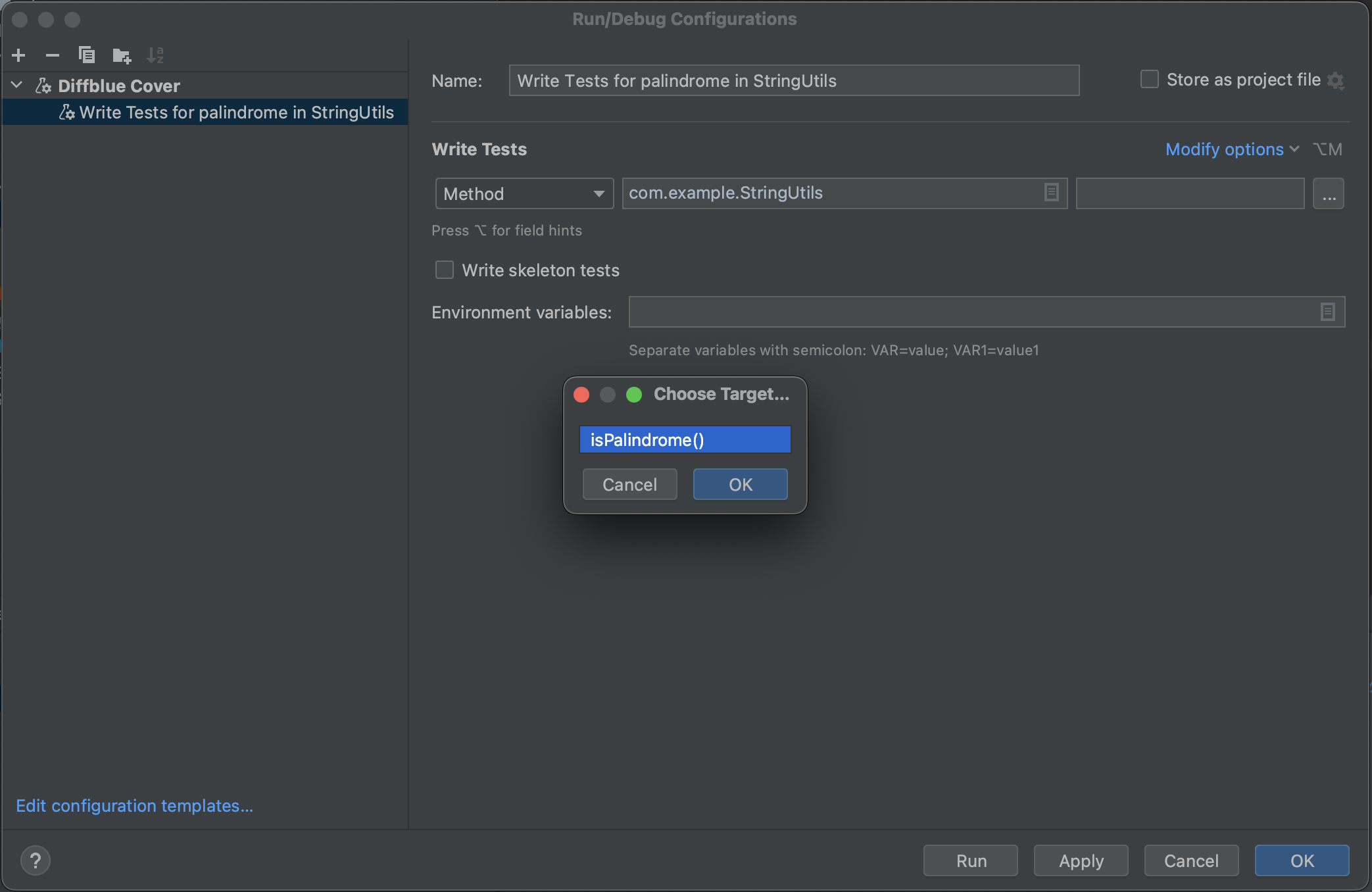Click expand icon in the class name field
The width and height of the screenshot is (1372, 892).
coord(1051,193)
